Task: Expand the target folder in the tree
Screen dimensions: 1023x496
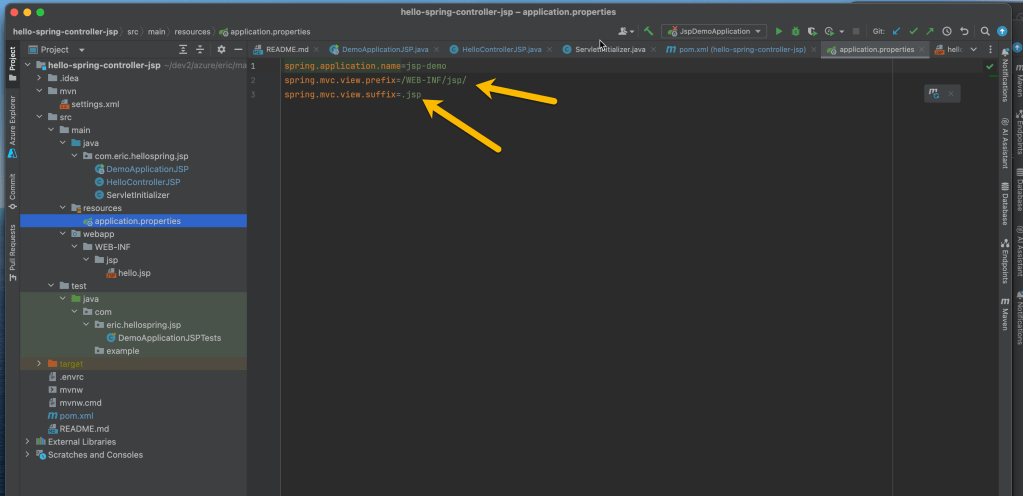Action: [39, 364]
